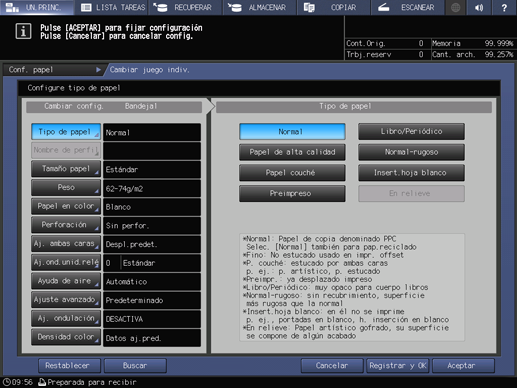The image size is (517, 388).
Task: Click the Blanco color value field
Action: pyautogui.click(x=152, y=207)
